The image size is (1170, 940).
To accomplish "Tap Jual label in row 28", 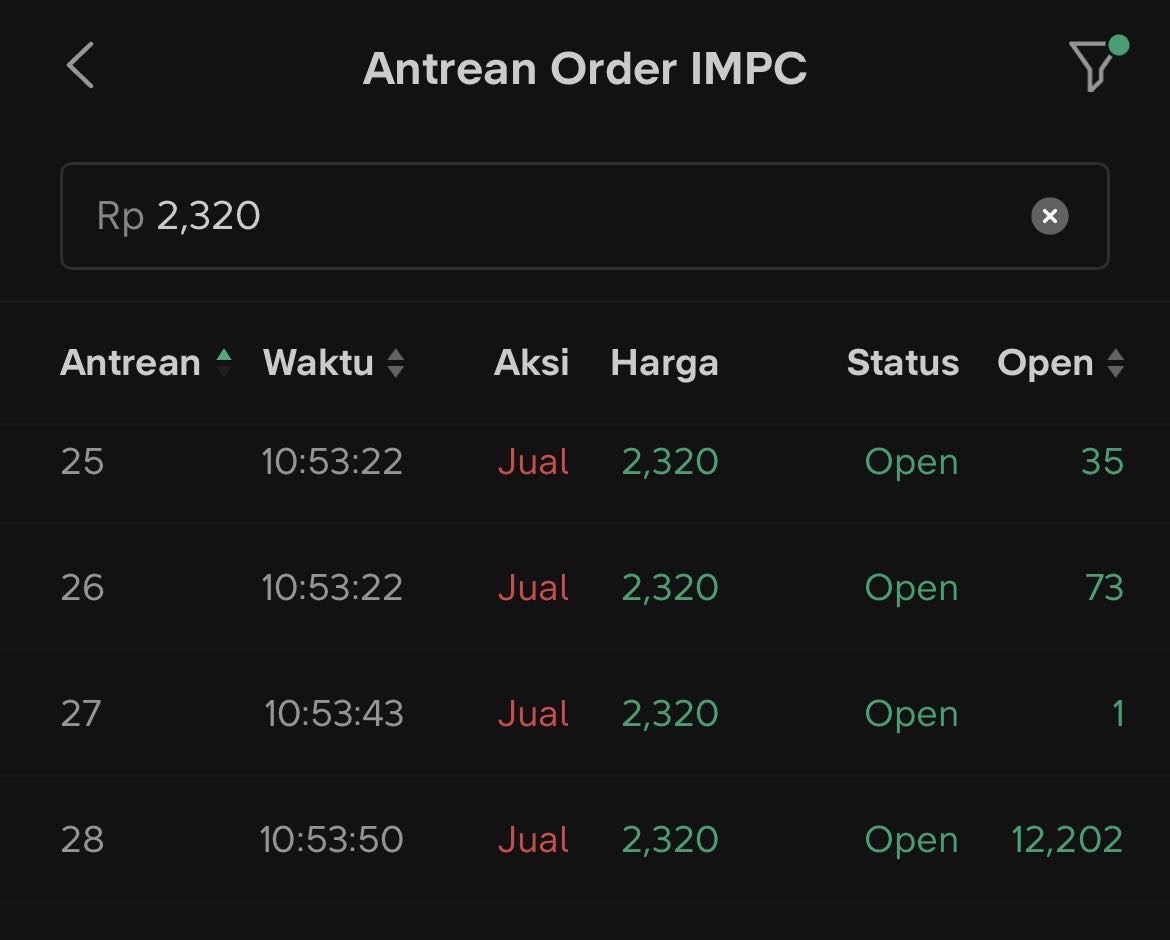I will click(533, 840).
